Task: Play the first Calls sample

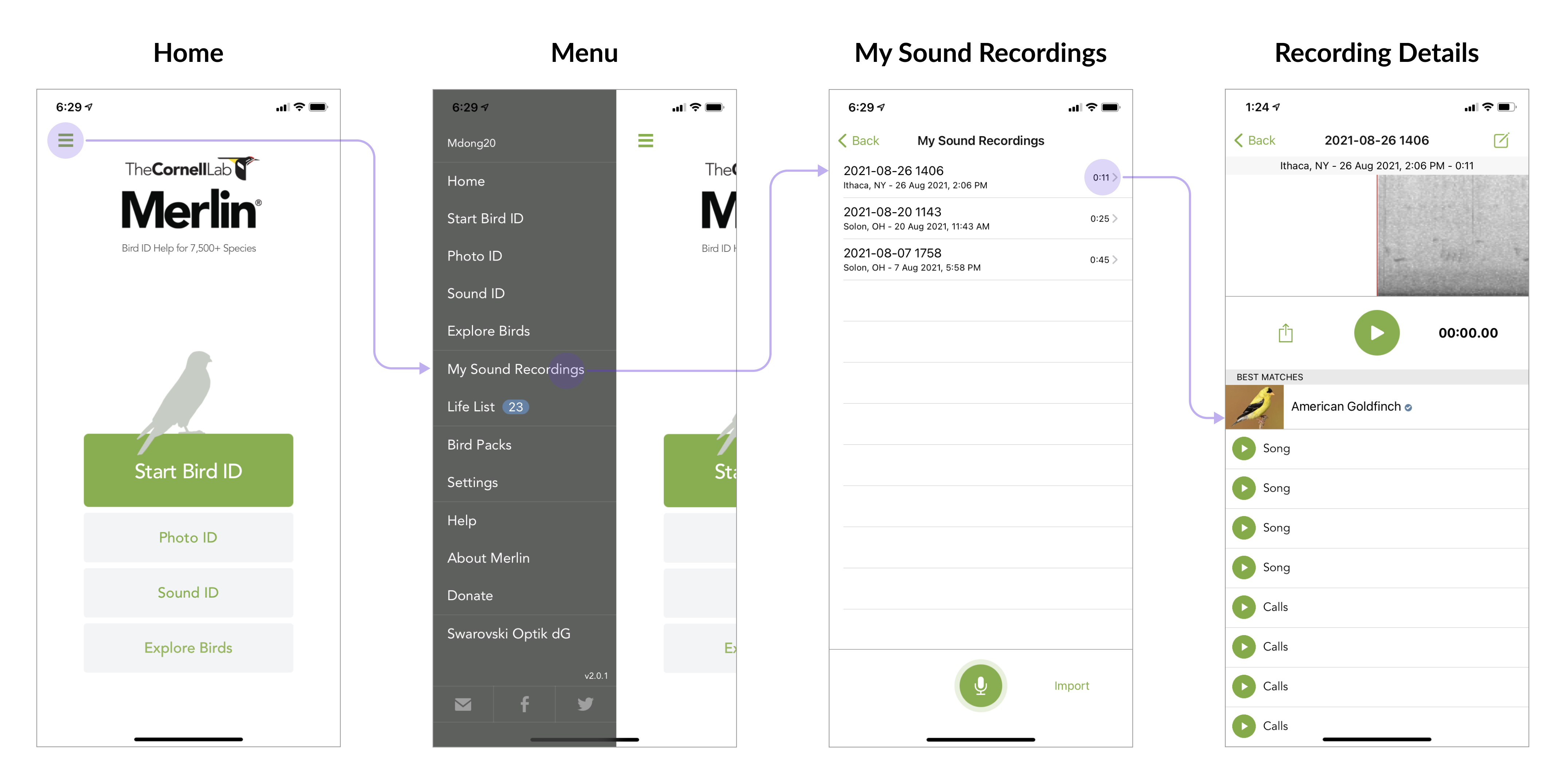Action: (x=1243, y=607)
